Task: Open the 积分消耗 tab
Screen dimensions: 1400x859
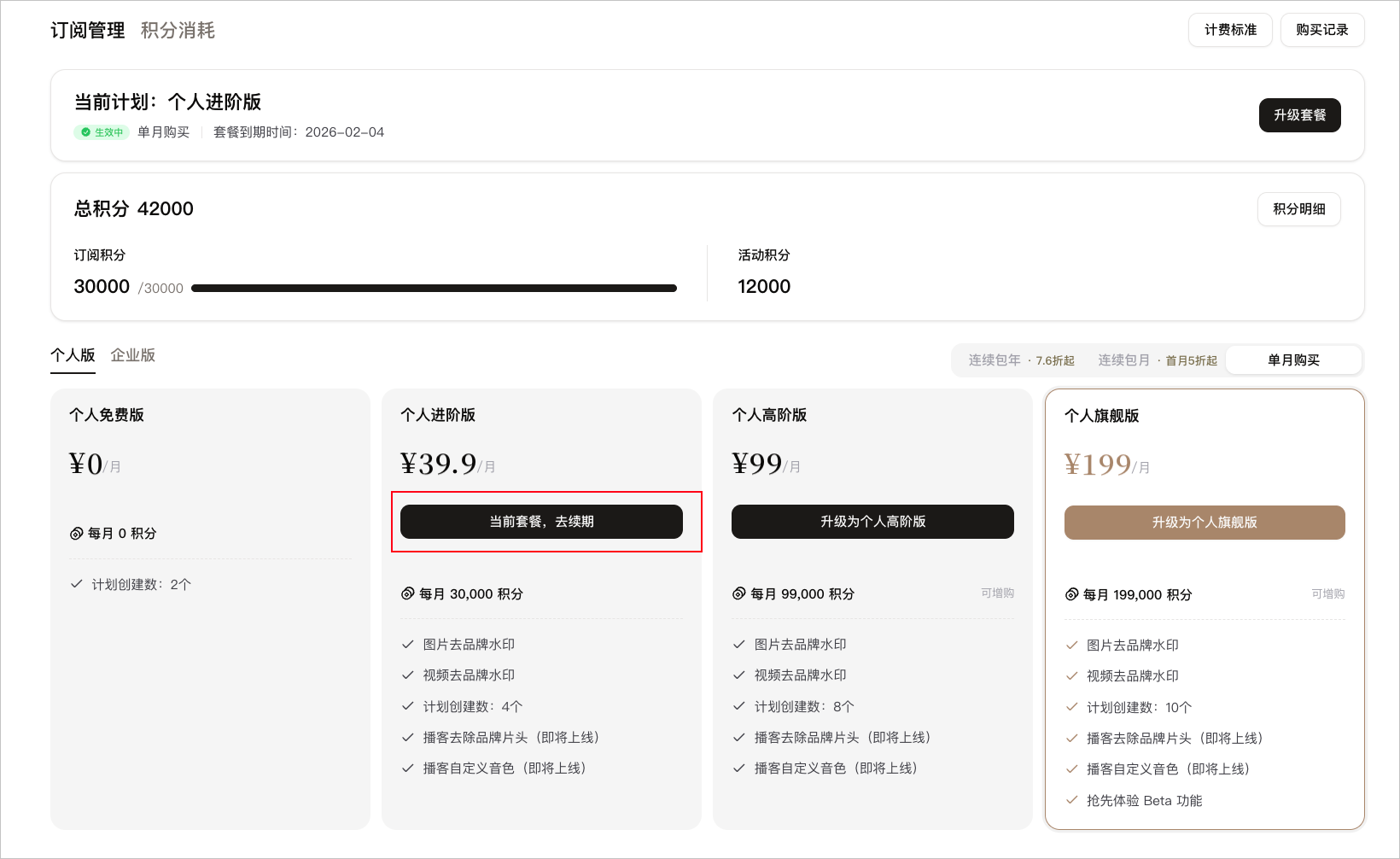Action: tap(178, 31)
